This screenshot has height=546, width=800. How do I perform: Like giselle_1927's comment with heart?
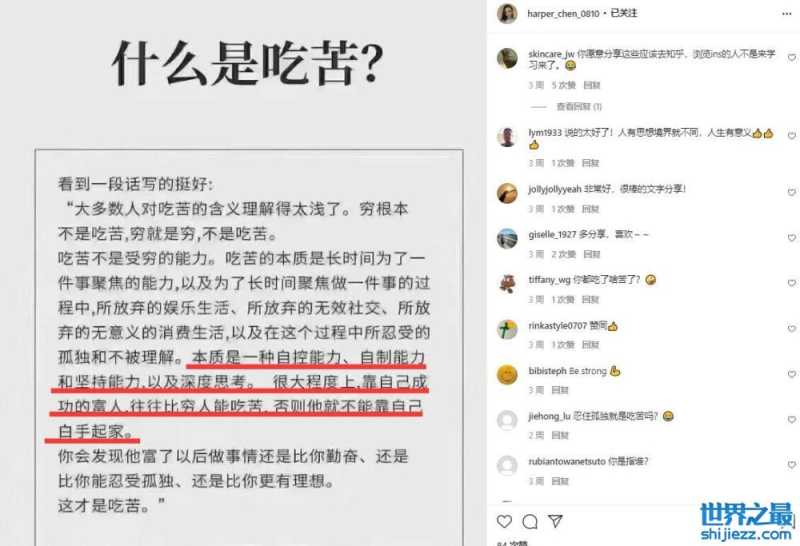point(792,238)
